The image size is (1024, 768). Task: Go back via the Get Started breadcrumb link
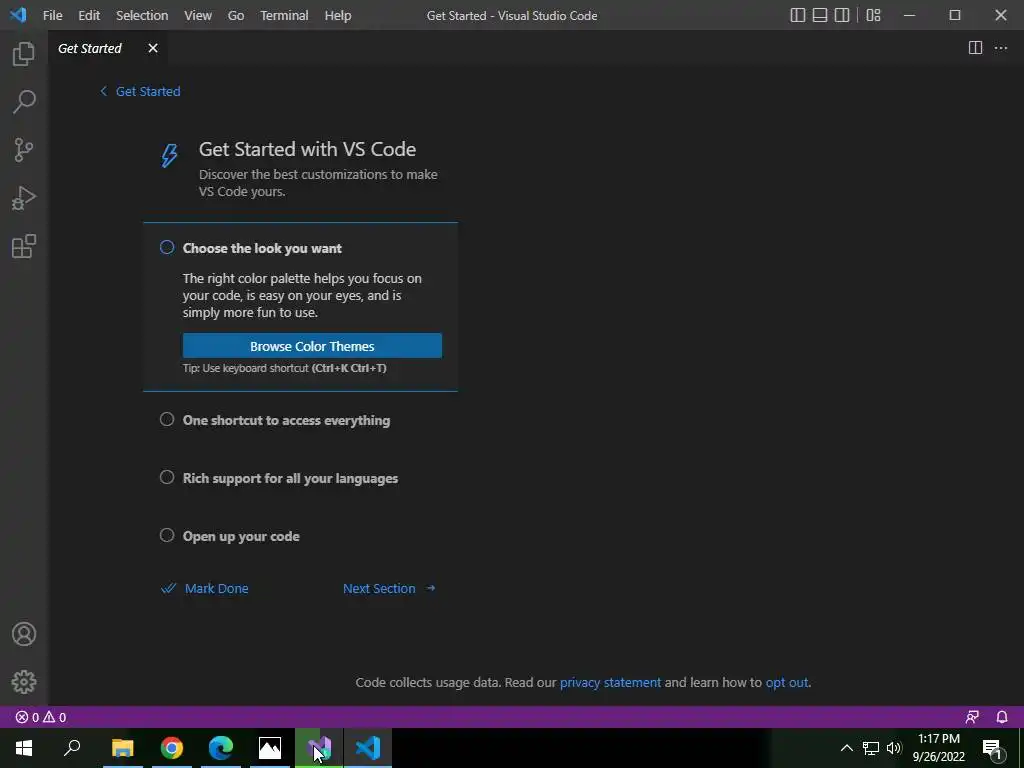(140, 91)
